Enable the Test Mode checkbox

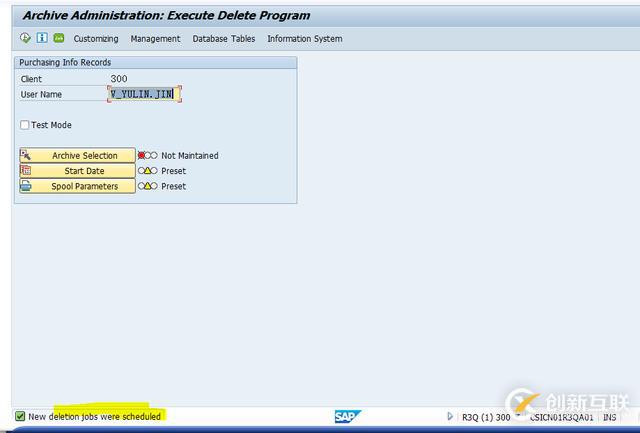25,125
